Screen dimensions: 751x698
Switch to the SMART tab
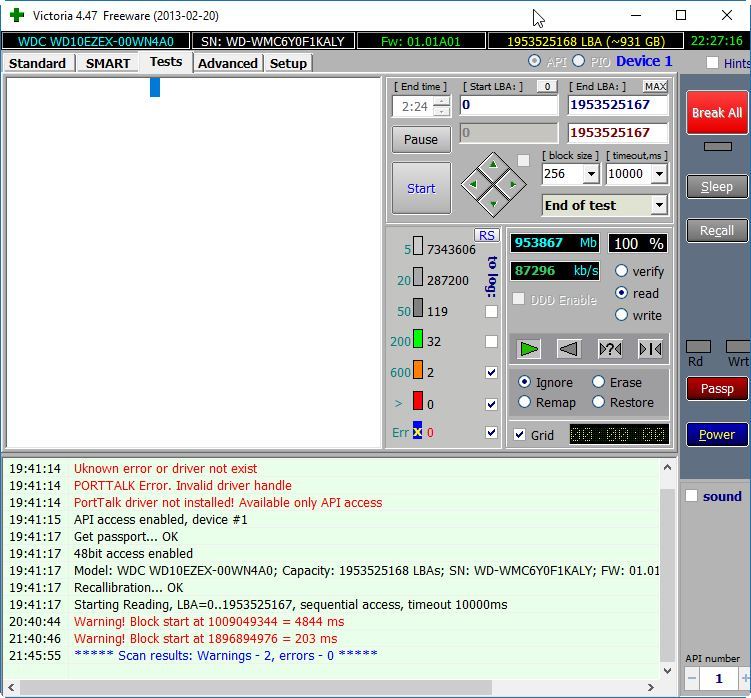tap(108, 63)
